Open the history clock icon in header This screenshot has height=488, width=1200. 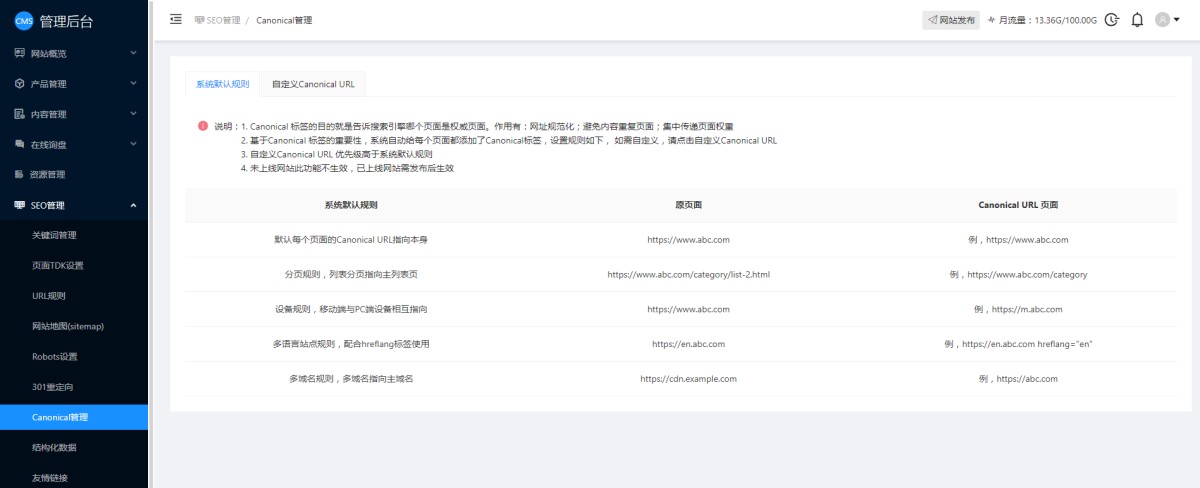(1111, 19)
